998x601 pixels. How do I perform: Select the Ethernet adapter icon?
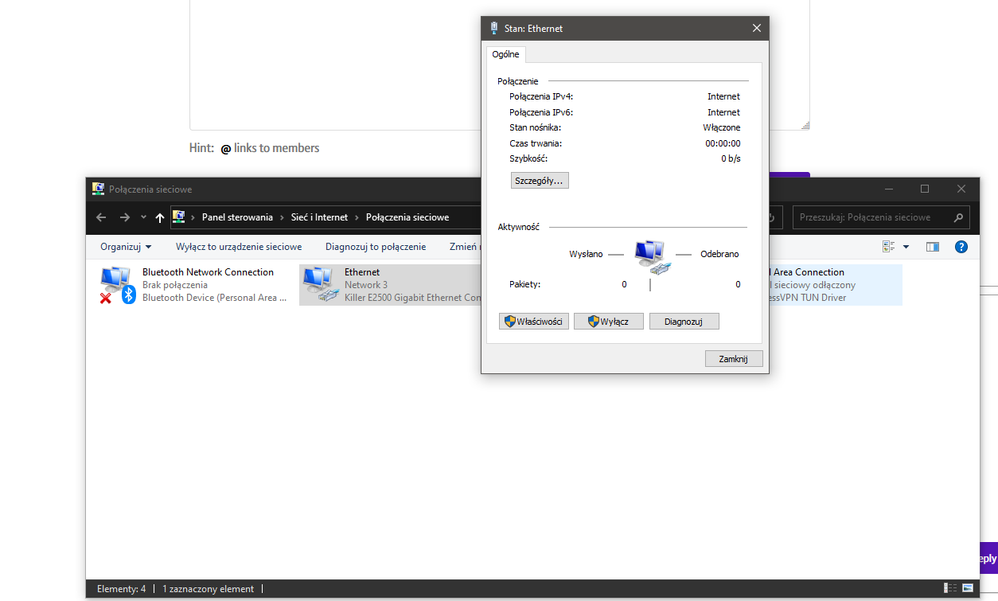tap(320, 285)
